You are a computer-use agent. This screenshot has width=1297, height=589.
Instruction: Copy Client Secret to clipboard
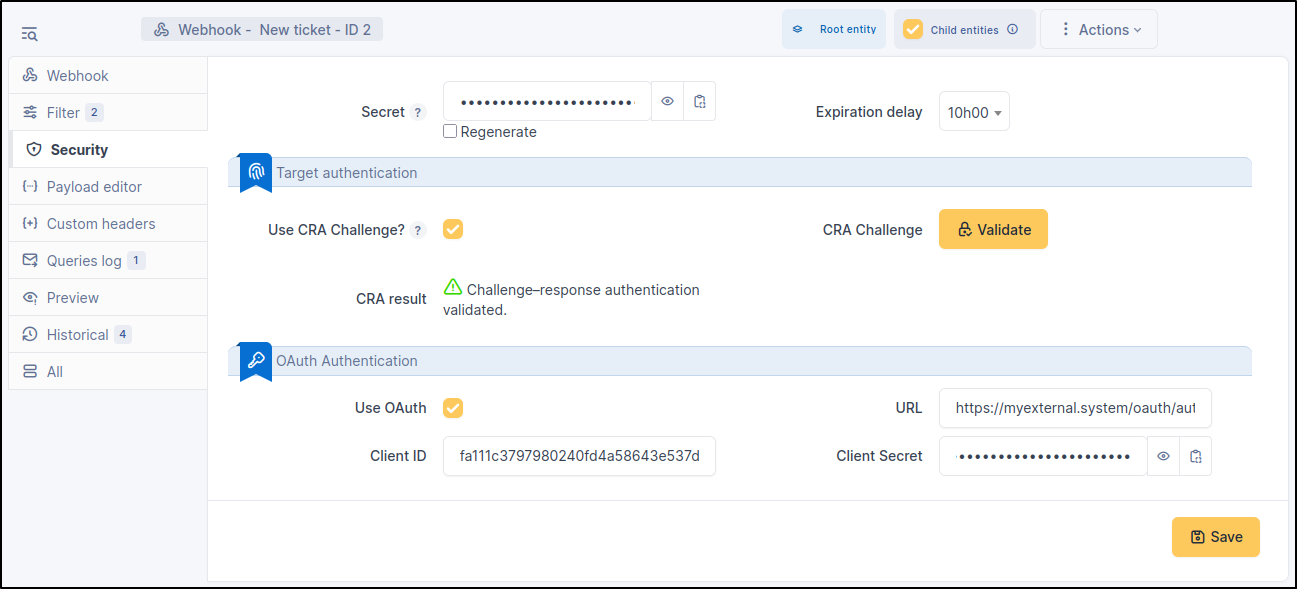pos(1196,456)
